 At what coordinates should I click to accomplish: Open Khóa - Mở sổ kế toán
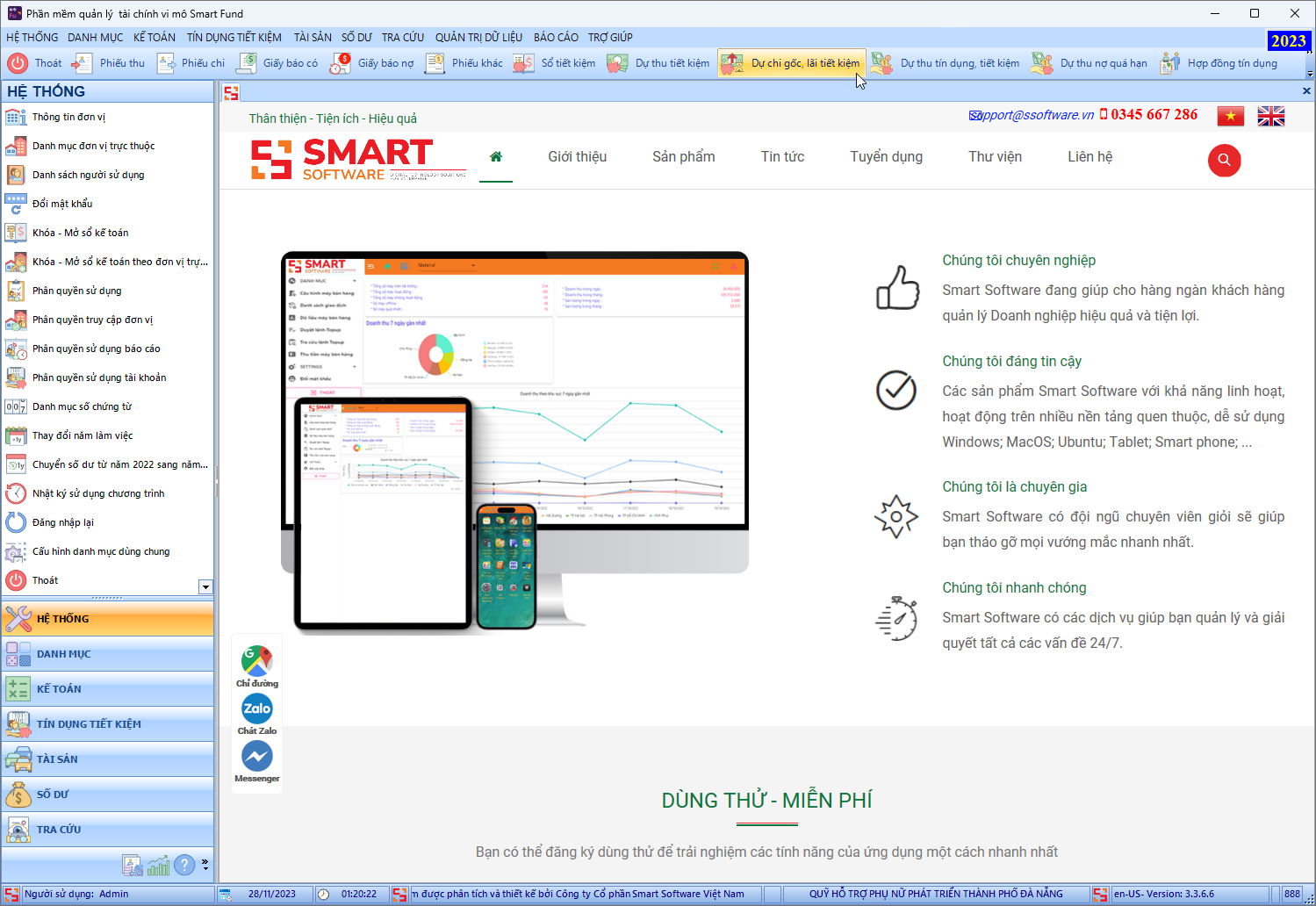107,233
